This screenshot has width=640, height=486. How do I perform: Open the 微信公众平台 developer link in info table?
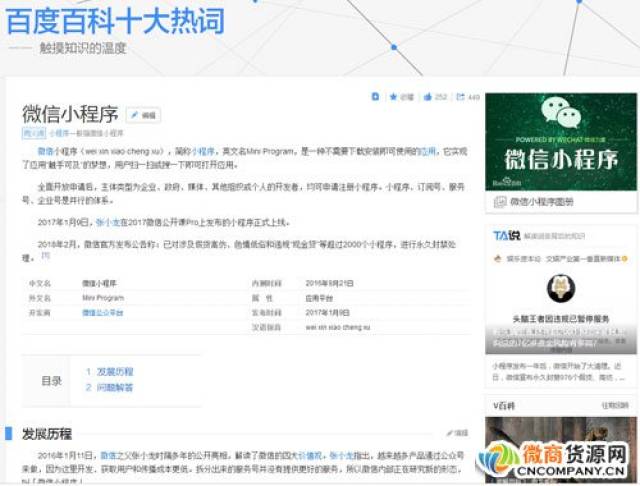102,313
